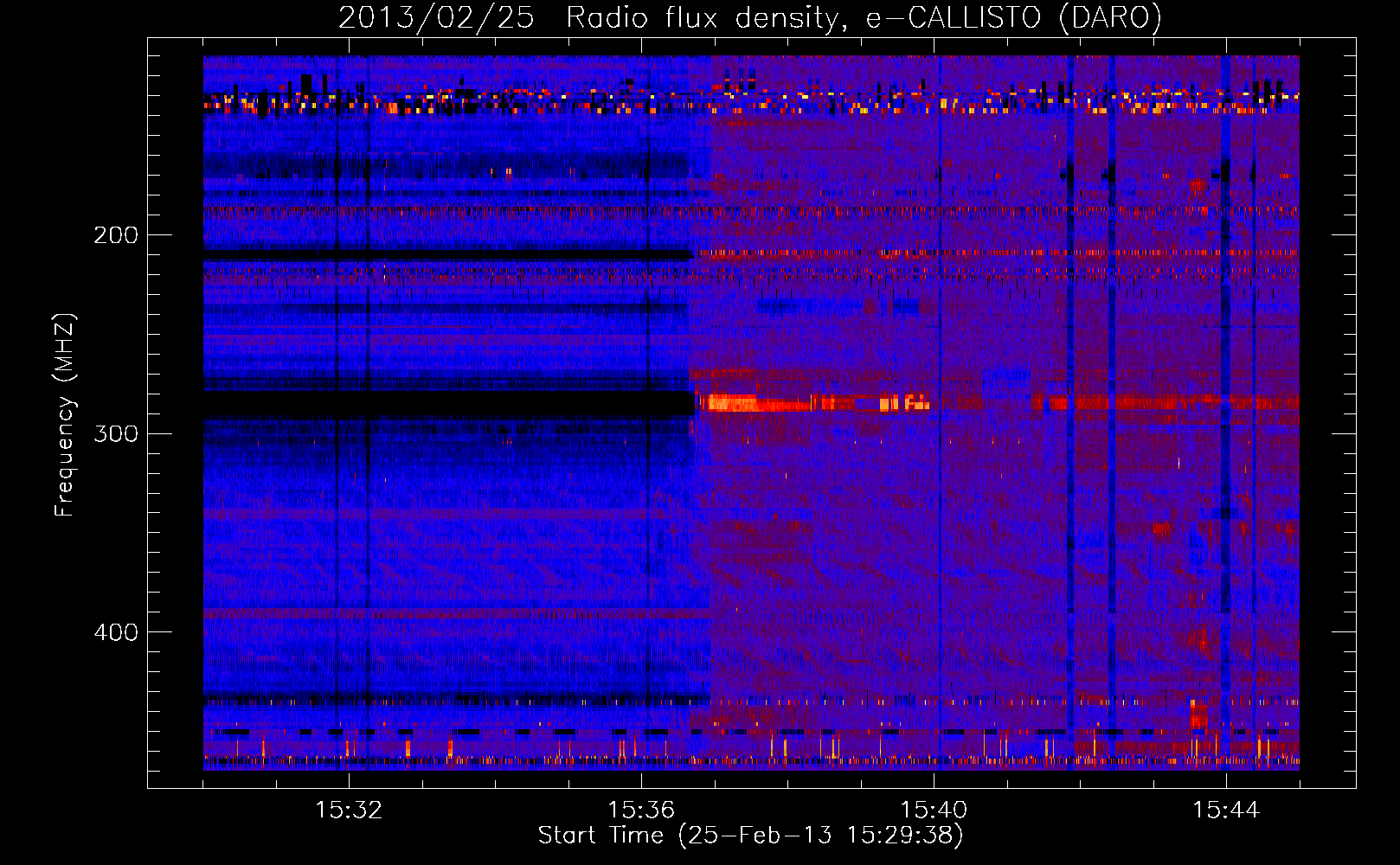Click the 300 frequency tick label
Viewport: 1400px width, 865px height.
116,433
